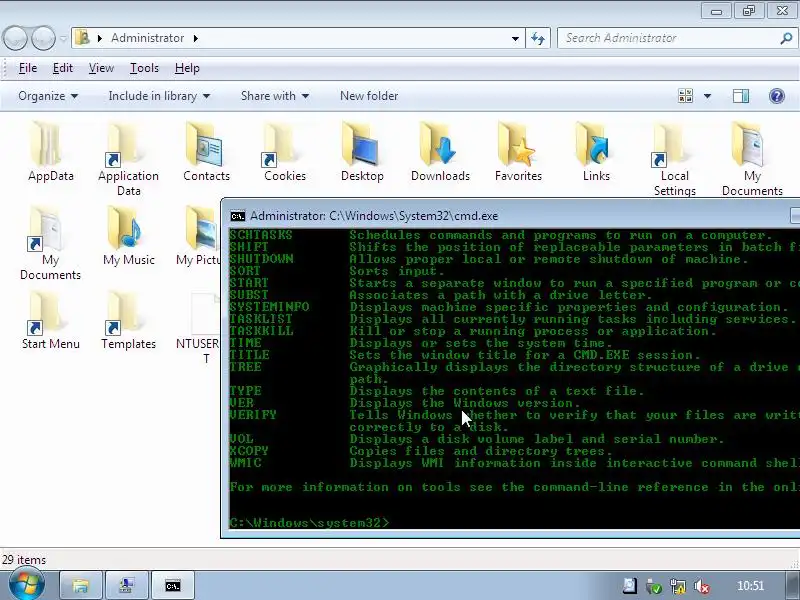Select the Cookies shortcut folder

coord(284,152)
